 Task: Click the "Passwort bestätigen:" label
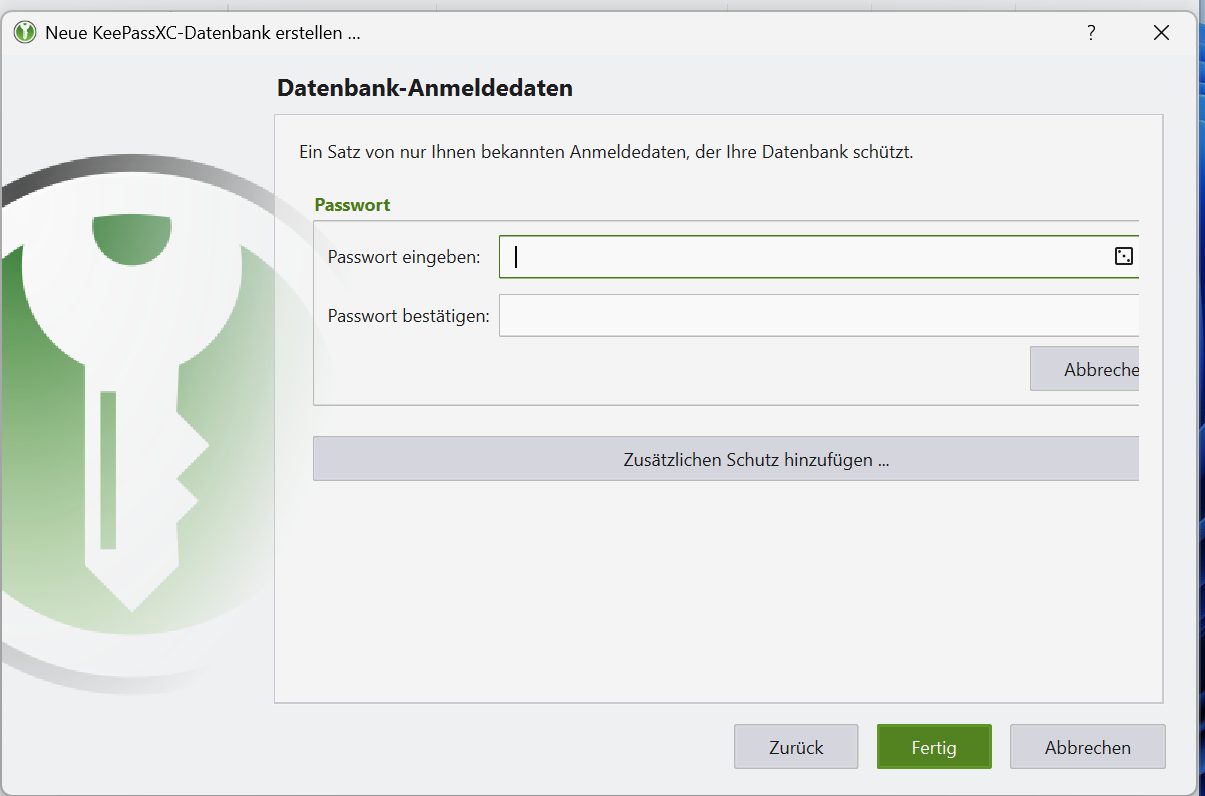[x=408, y=316]
